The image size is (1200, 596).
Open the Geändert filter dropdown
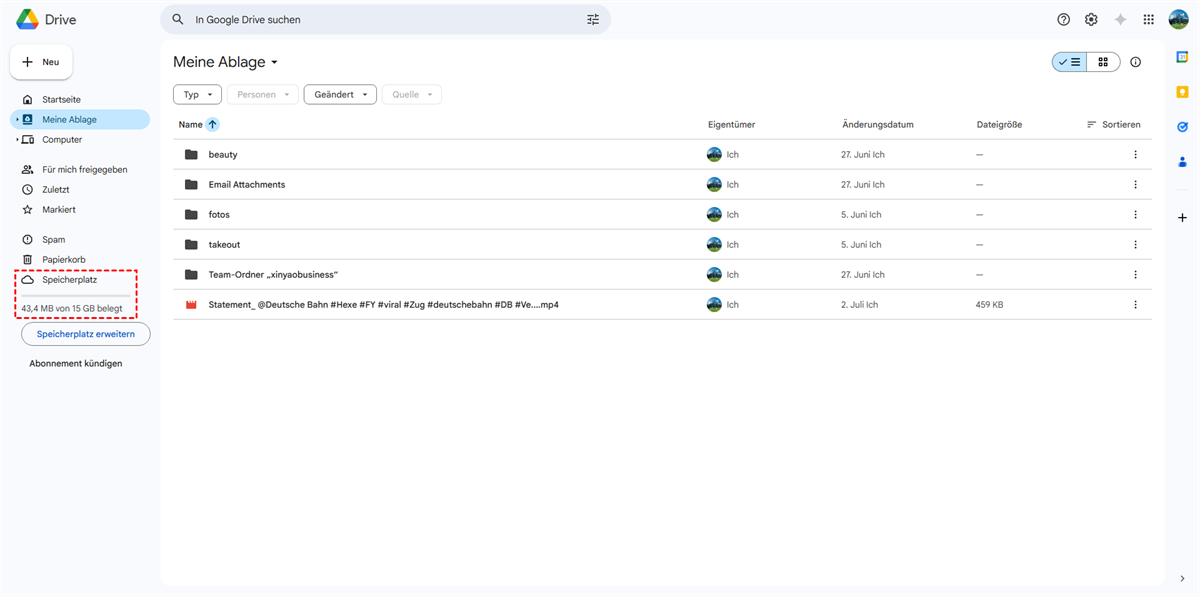click(x=340, y=95)
